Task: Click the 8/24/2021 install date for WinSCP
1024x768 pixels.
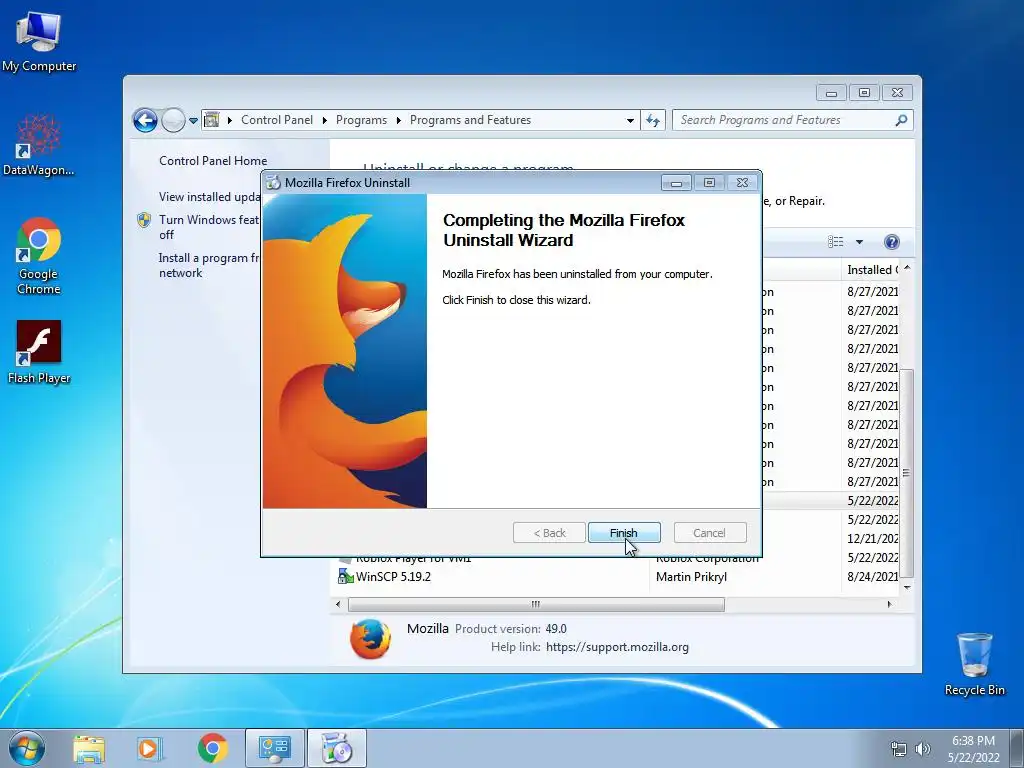Action: pos(872,577)
